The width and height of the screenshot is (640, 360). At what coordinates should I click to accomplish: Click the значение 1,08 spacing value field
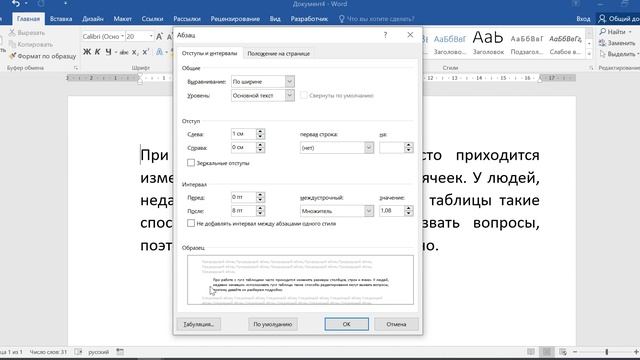[x=391, y=211]
